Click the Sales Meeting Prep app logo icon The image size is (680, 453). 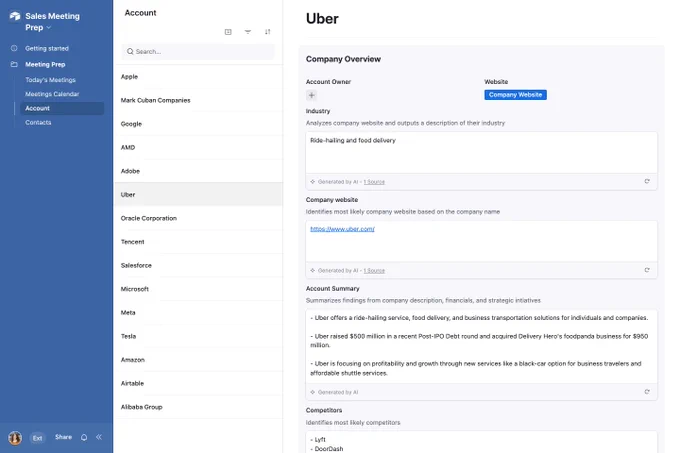pyautogui.click(x=15, y=16)
